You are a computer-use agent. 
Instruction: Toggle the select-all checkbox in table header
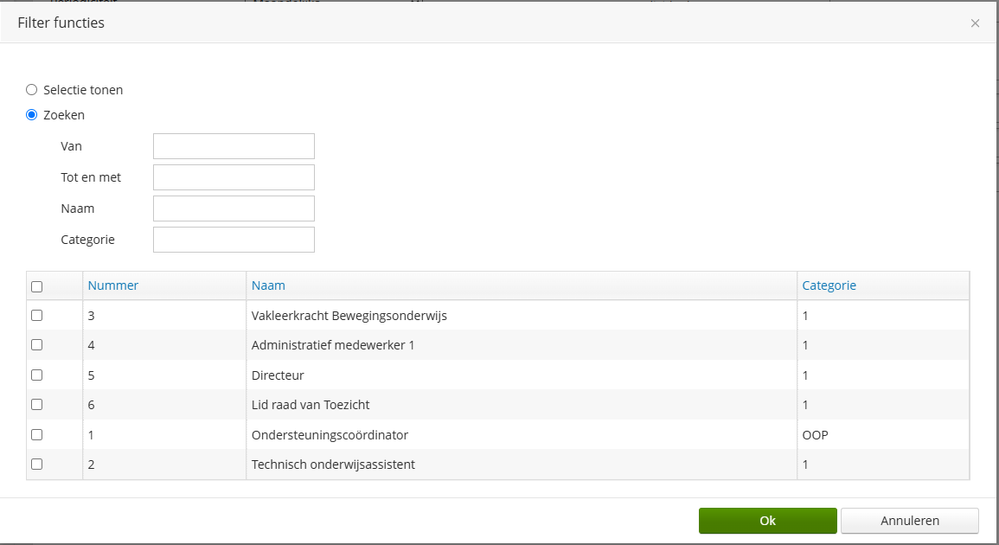point(37,286)
